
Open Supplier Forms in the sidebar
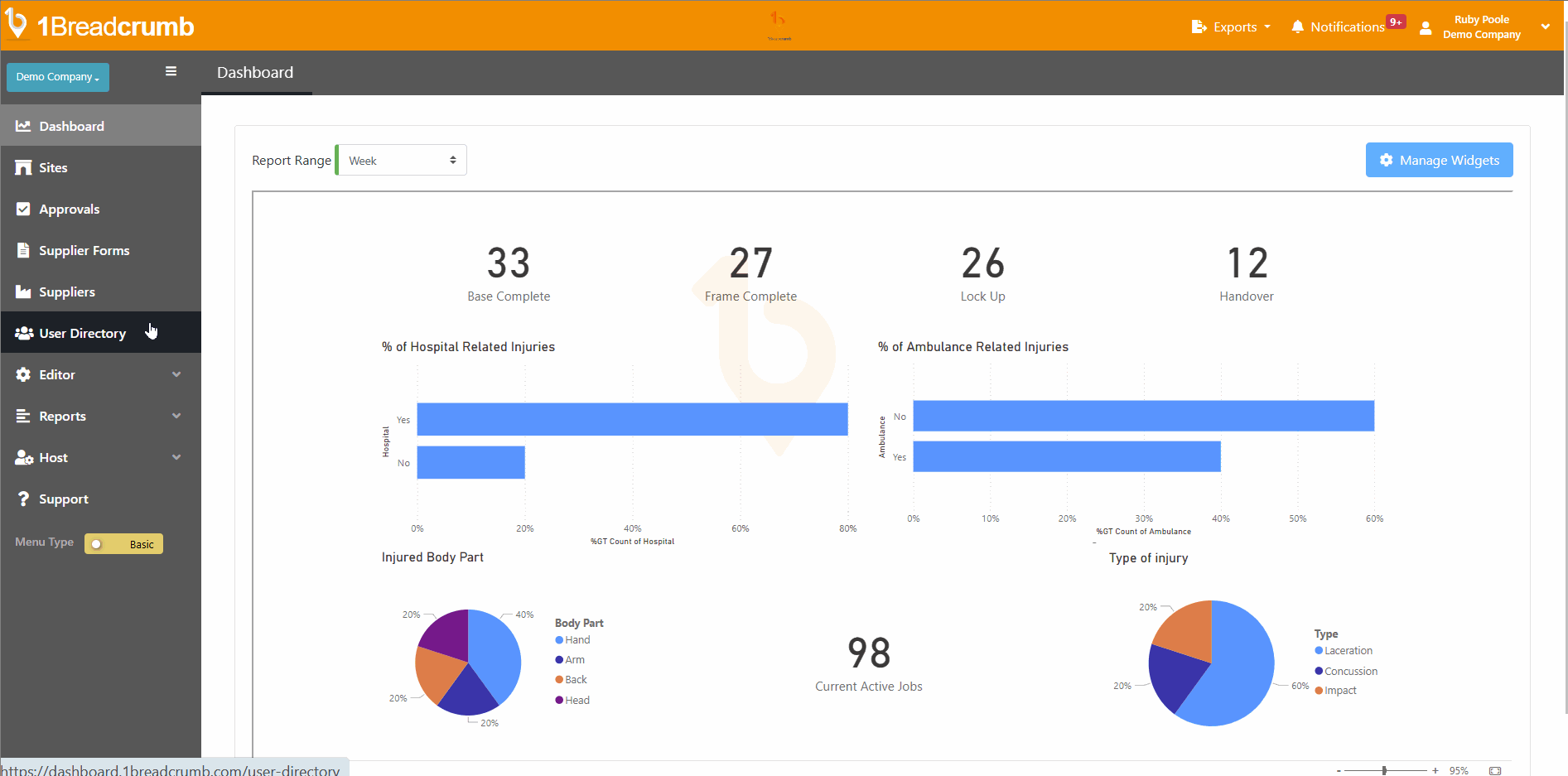click(x=84, y=250)
